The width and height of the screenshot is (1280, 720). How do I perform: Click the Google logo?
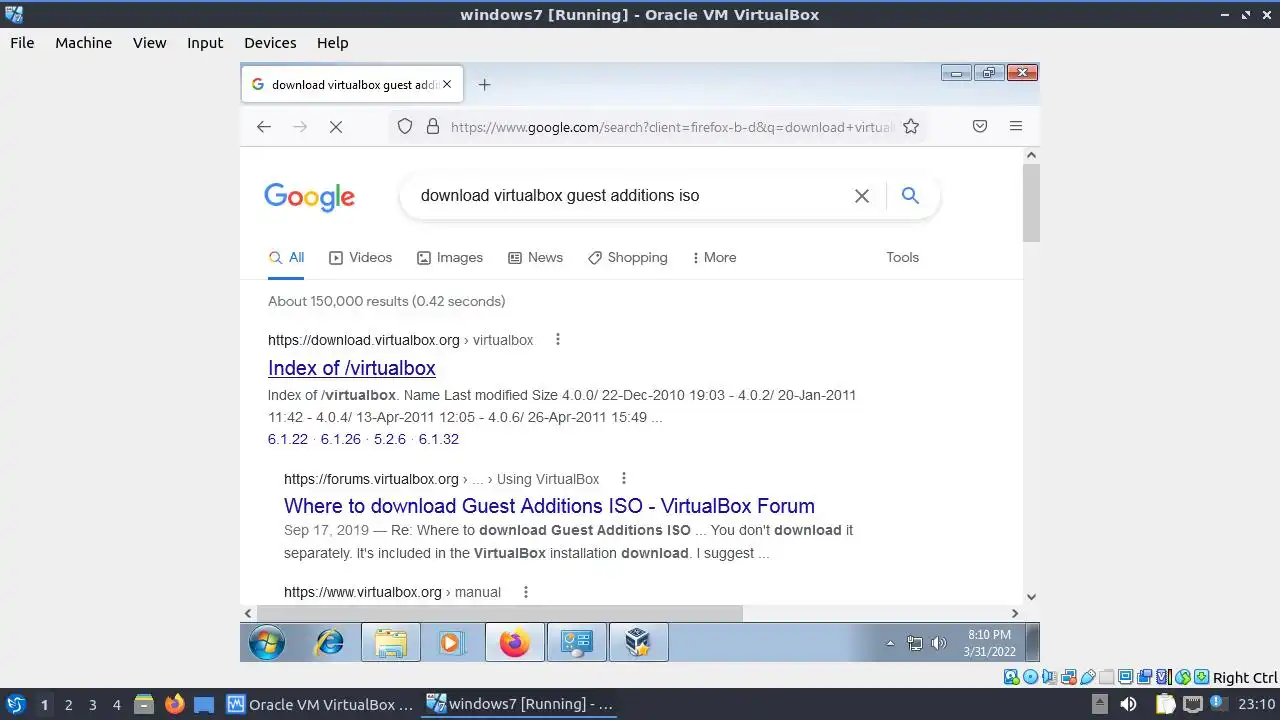pos(309,197)
